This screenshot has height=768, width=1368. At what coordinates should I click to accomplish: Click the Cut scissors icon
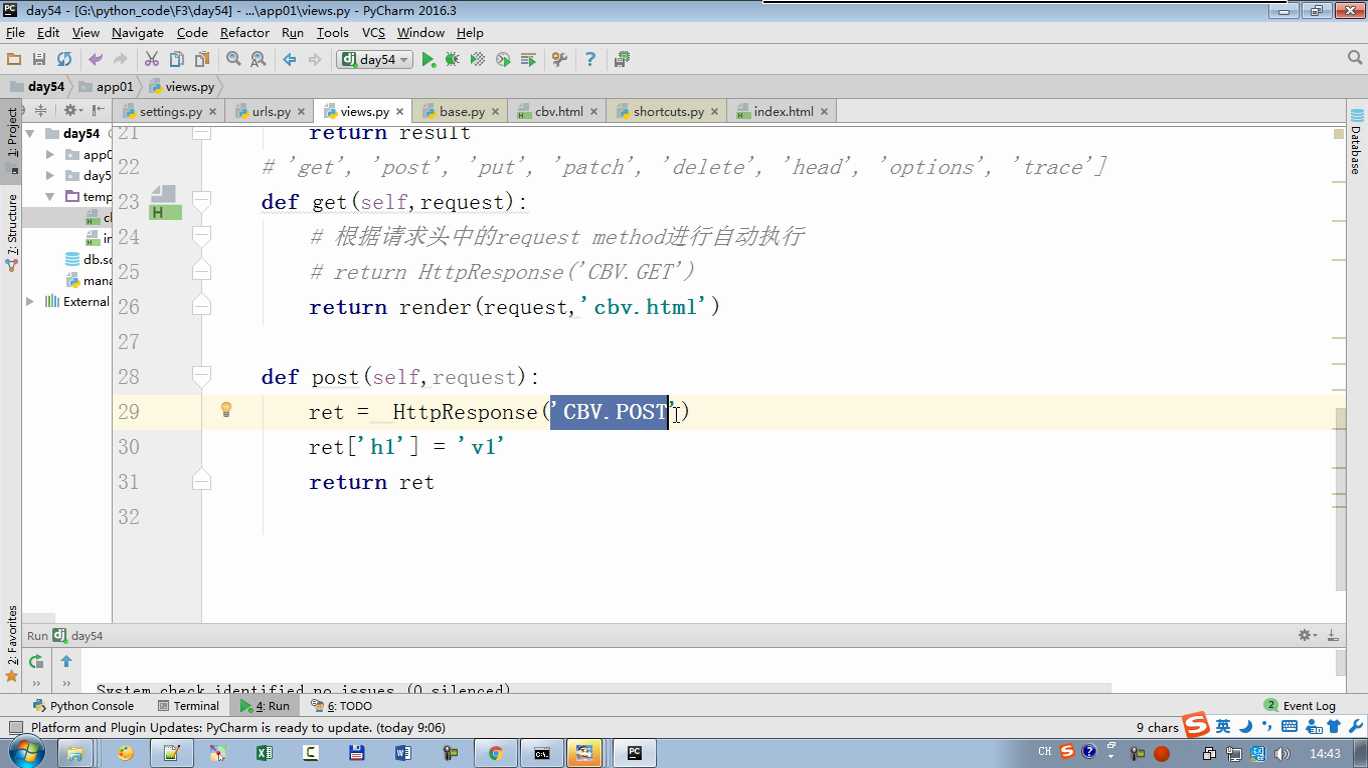[x=151, y=60]
